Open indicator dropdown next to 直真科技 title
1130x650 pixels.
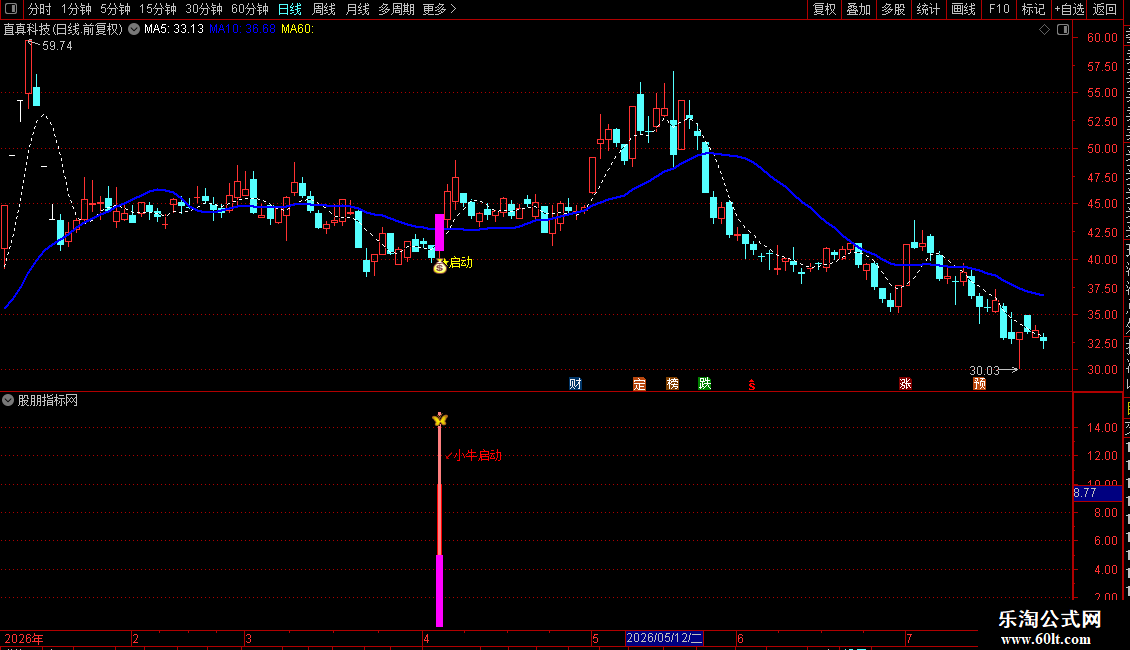tap(134, 30)
